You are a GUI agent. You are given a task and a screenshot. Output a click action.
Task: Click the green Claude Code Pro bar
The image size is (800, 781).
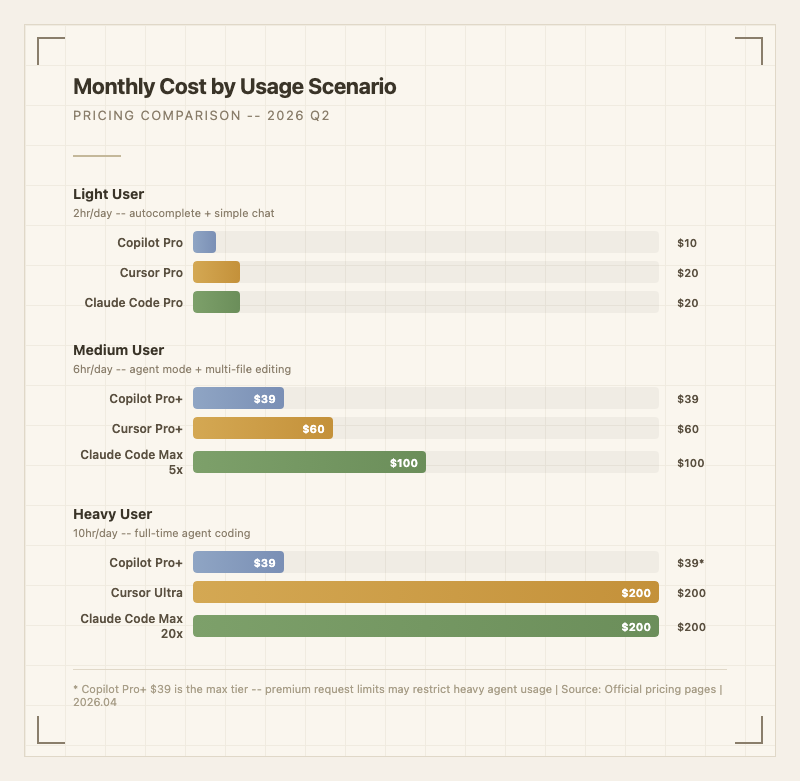coord(216,302)
